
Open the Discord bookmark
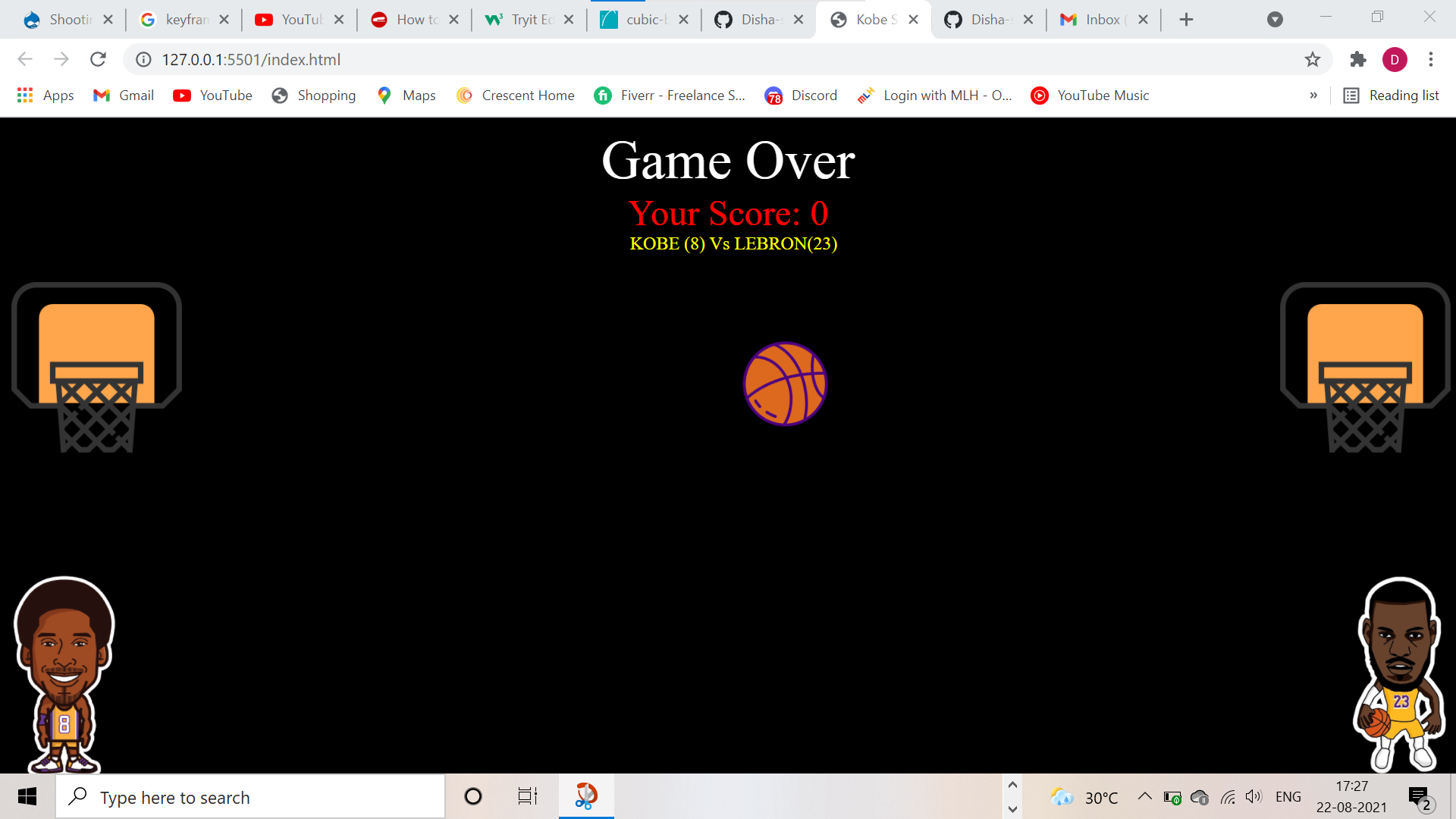pos(801,96)
